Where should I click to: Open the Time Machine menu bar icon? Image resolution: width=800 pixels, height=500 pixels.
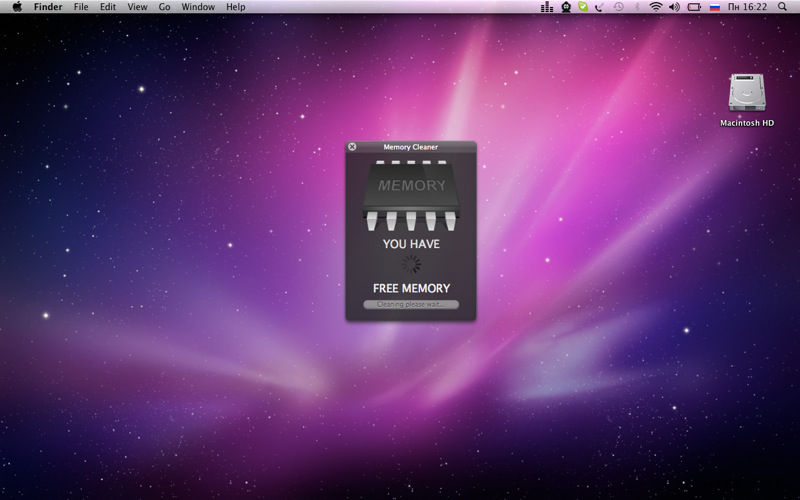coord(618,7)
